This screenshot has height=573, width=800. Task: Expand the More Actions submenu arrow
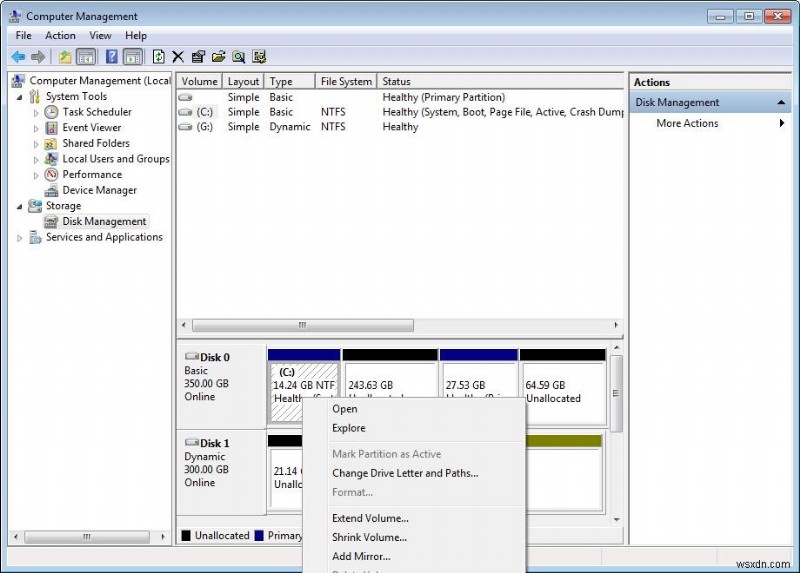coord(781,123)
